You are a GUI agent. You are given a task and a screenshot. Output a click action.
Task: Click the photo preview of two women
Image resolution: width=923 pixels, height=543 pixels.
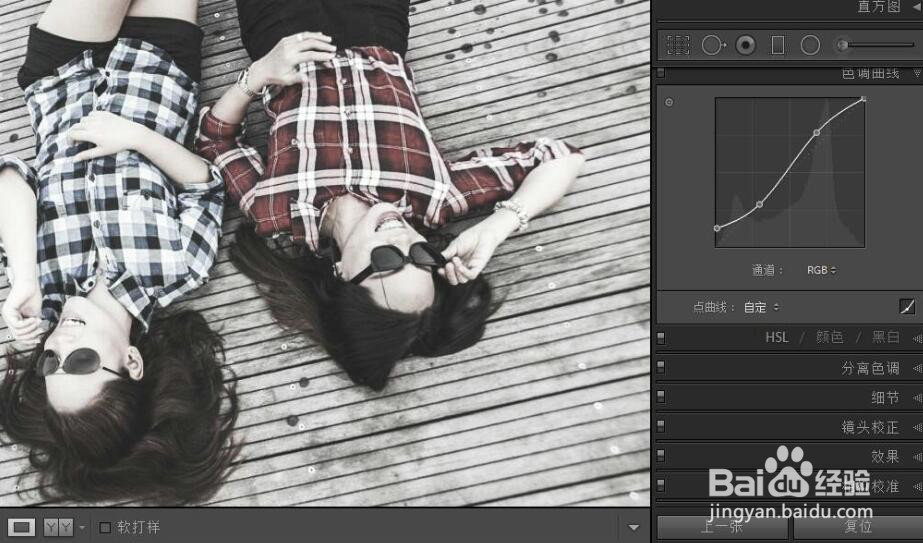[x=324, y=253]
